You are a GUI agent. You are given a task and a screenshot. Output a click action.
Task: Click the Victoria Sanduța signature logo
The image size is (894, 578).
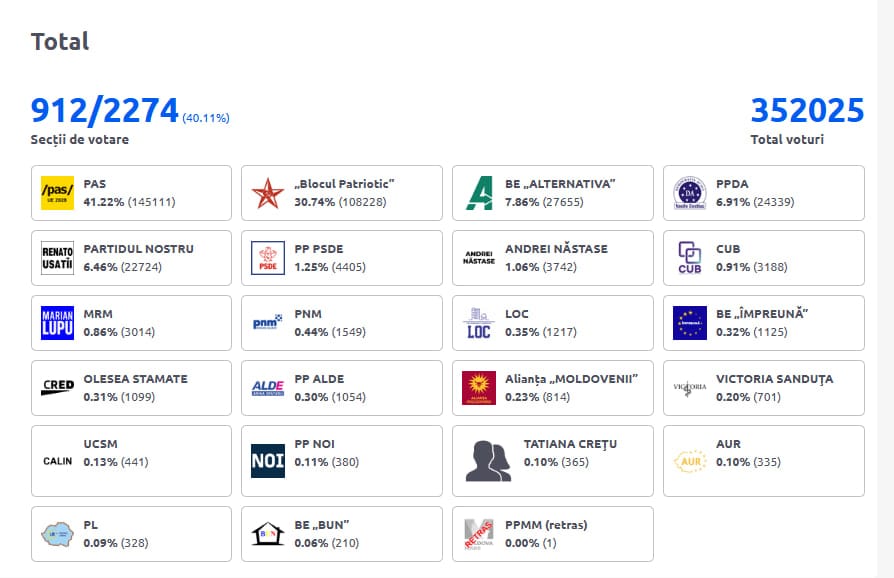click(x=690, y=388)
